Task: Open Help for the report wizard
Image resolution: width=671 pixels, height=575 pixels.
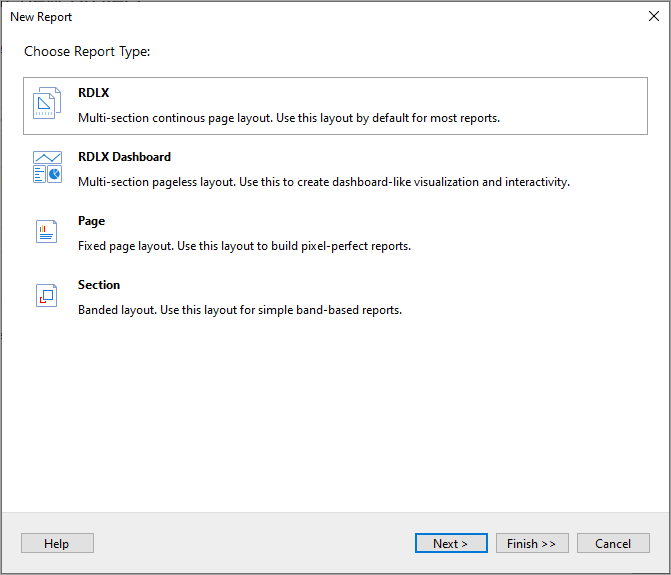Action: [x=57, y=543]
